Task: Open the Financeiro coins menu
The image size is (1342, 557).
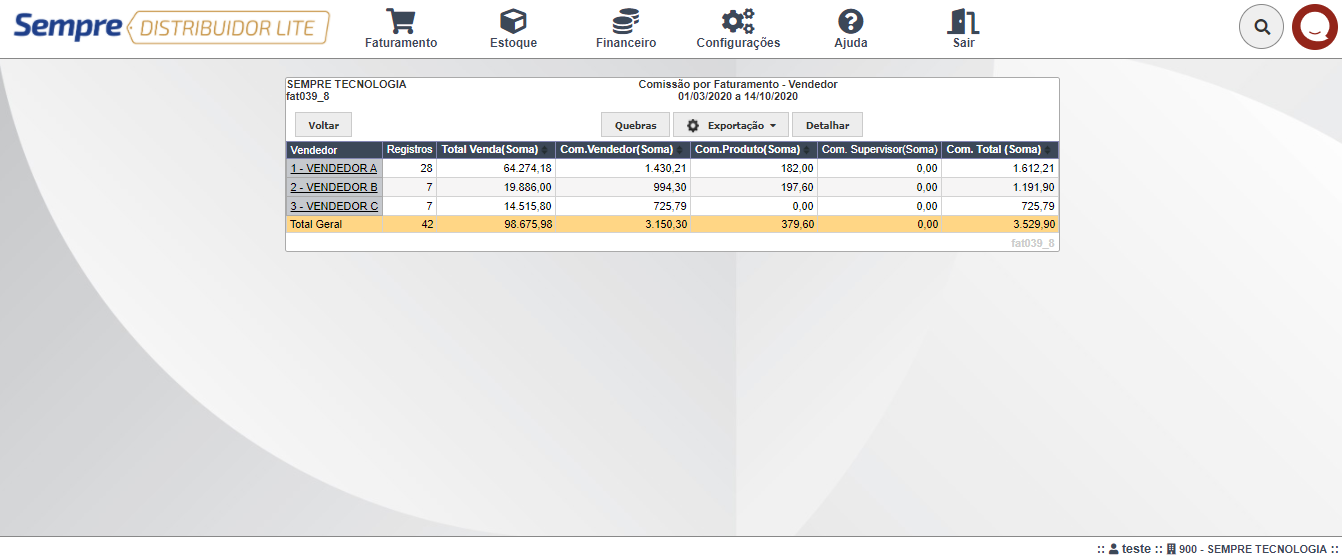Action: pos(626,29)
